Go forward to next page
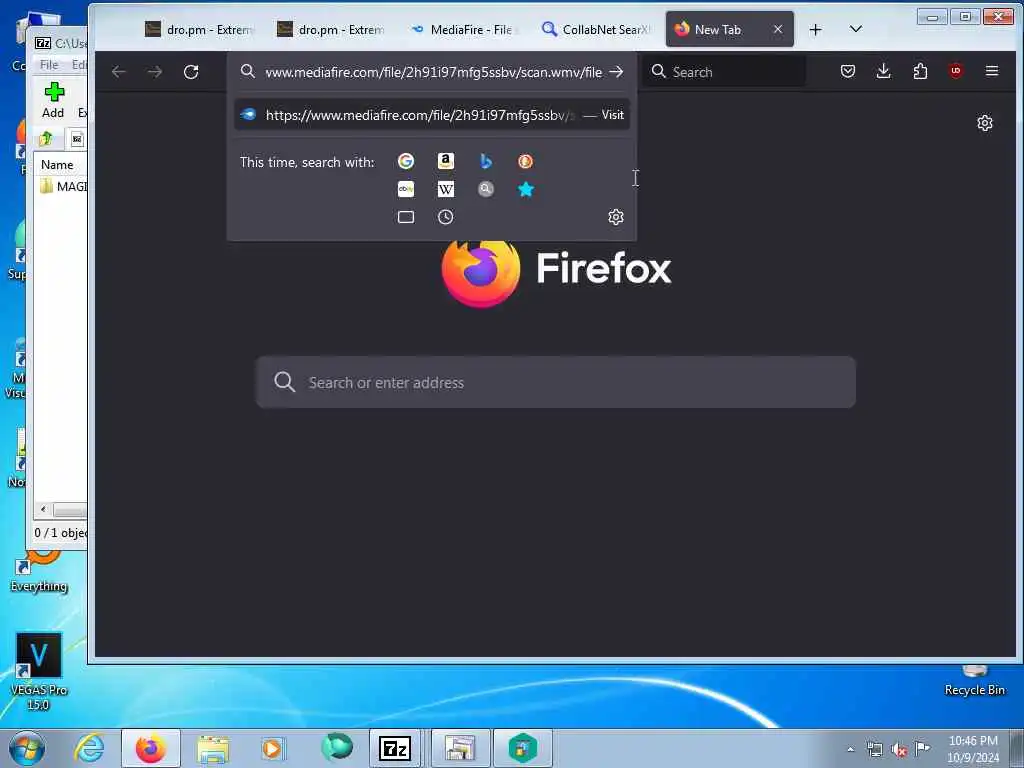 [x=155, y=72]
